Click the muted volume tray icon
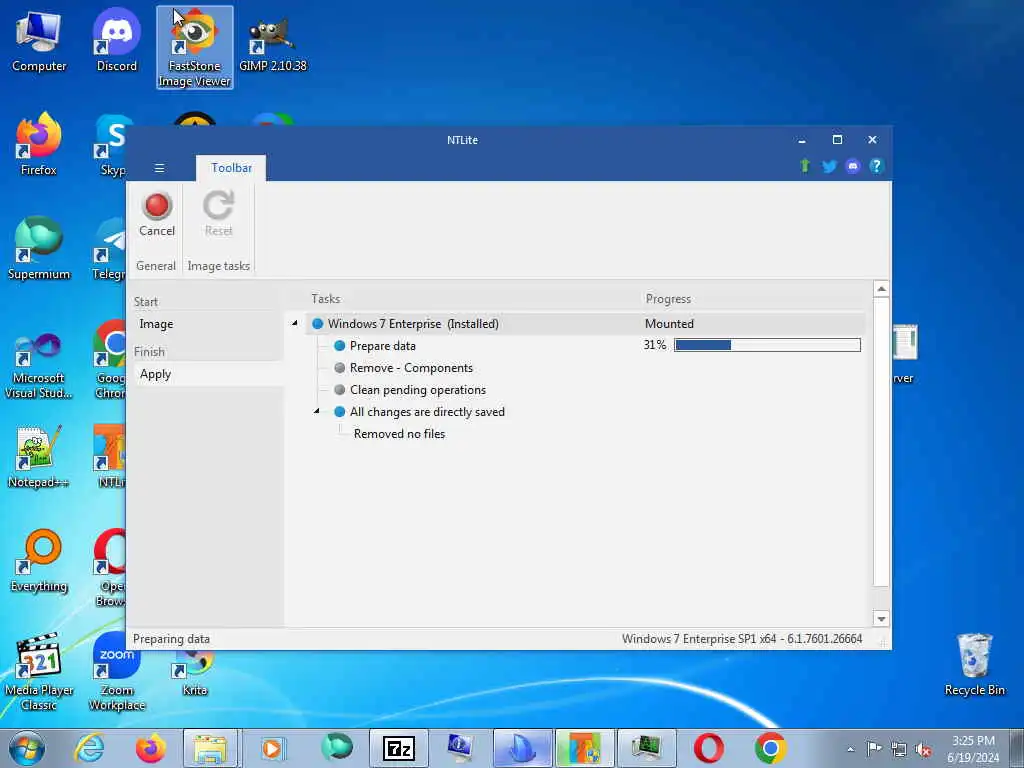The image size is (1024, 768). 923,749
